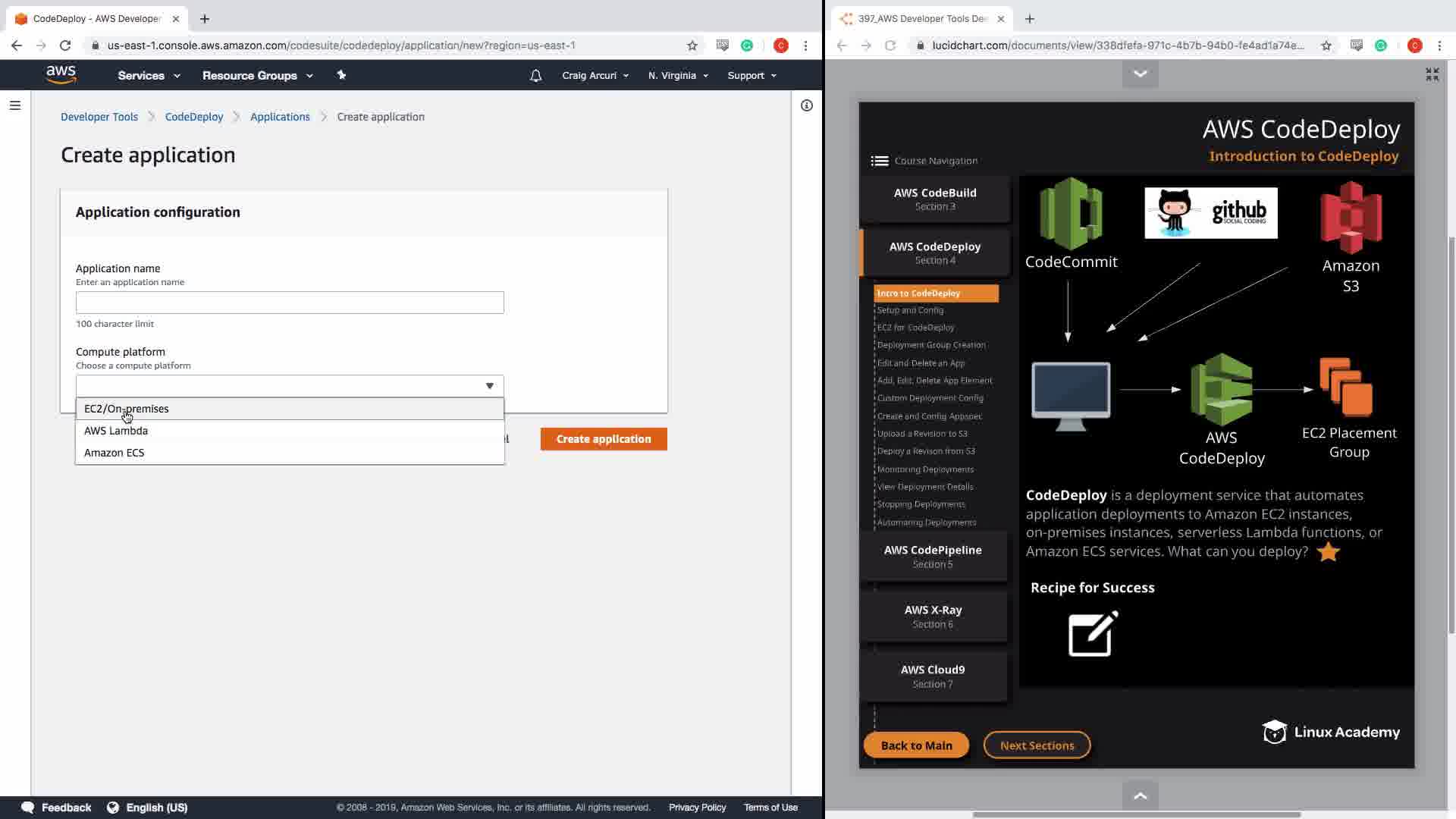The height and width of the screenshot is (819, 1456).
Task: Click the Course Navigation list icon
Action: [880, 161]
